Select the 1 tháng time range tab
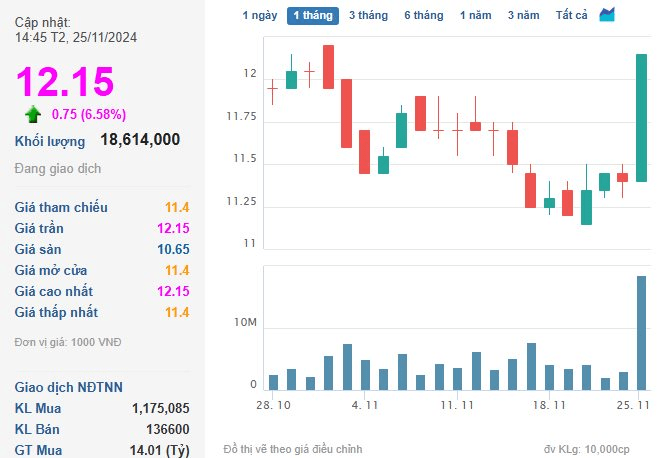Screen dimensions: 657x458 click(313, 16)
